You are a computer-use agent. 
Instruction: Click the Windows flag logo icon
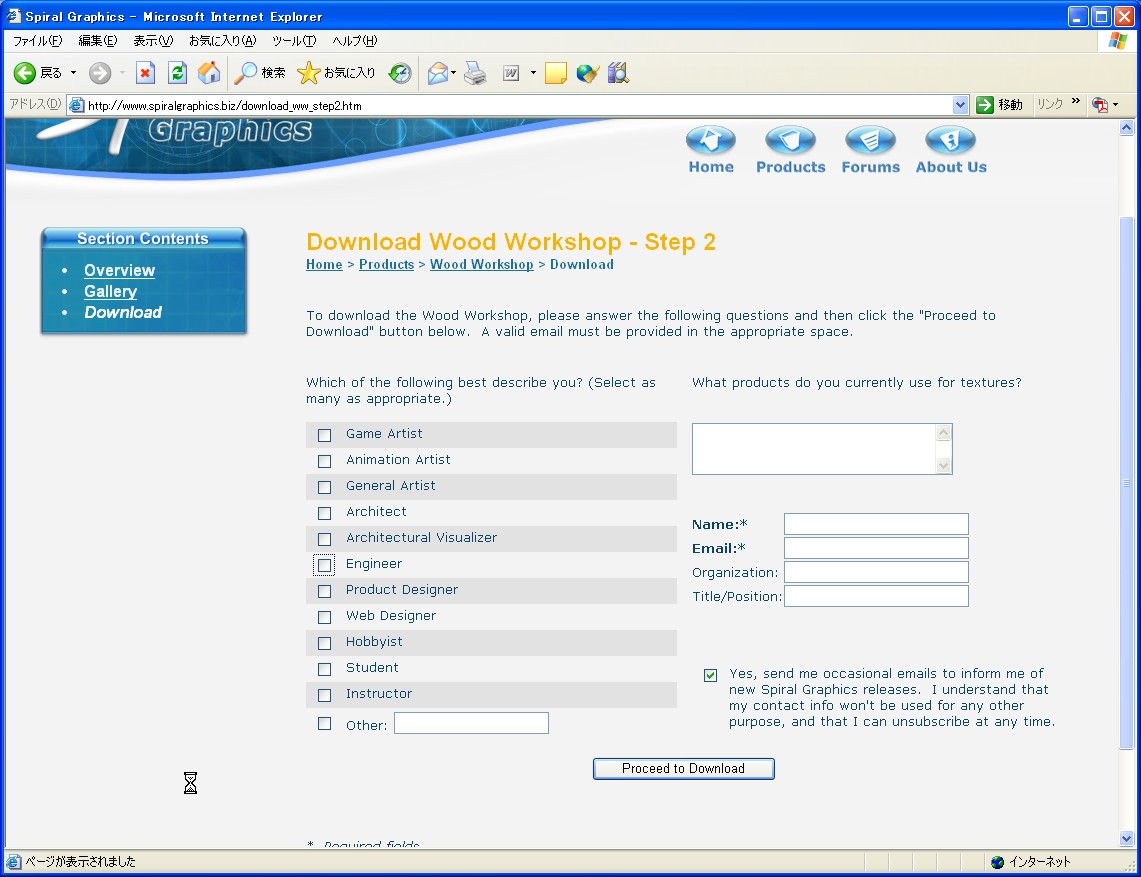(x=1118, y=41)
